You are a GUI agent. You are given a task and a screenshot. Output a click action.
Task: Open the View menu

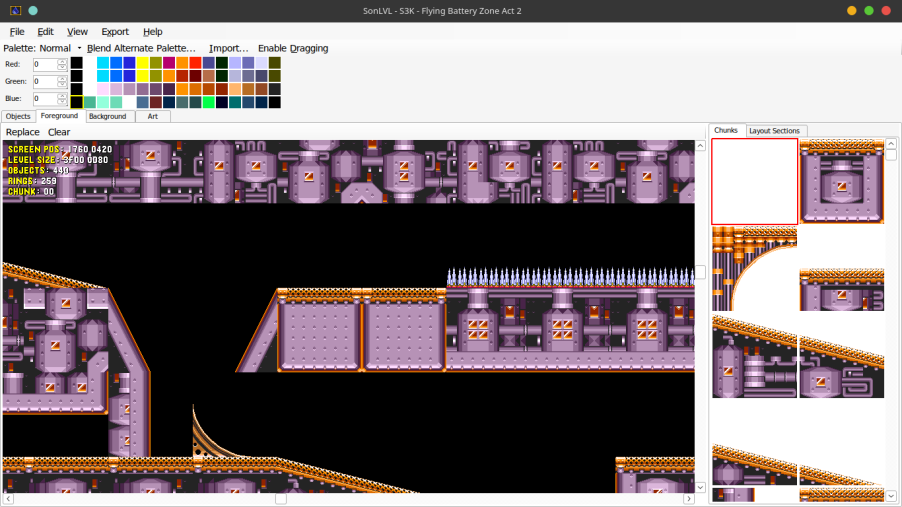[77, 32]
